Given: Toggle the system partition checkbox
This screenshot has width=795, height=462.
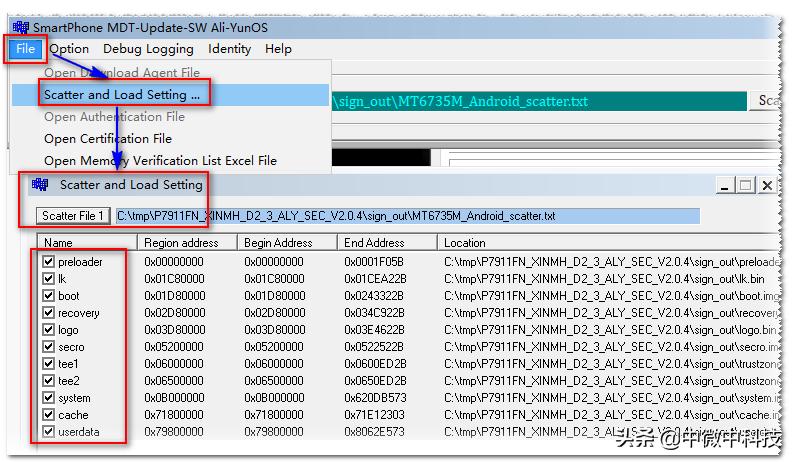Looking at the screenshot, I should click(x=49, y=398).
